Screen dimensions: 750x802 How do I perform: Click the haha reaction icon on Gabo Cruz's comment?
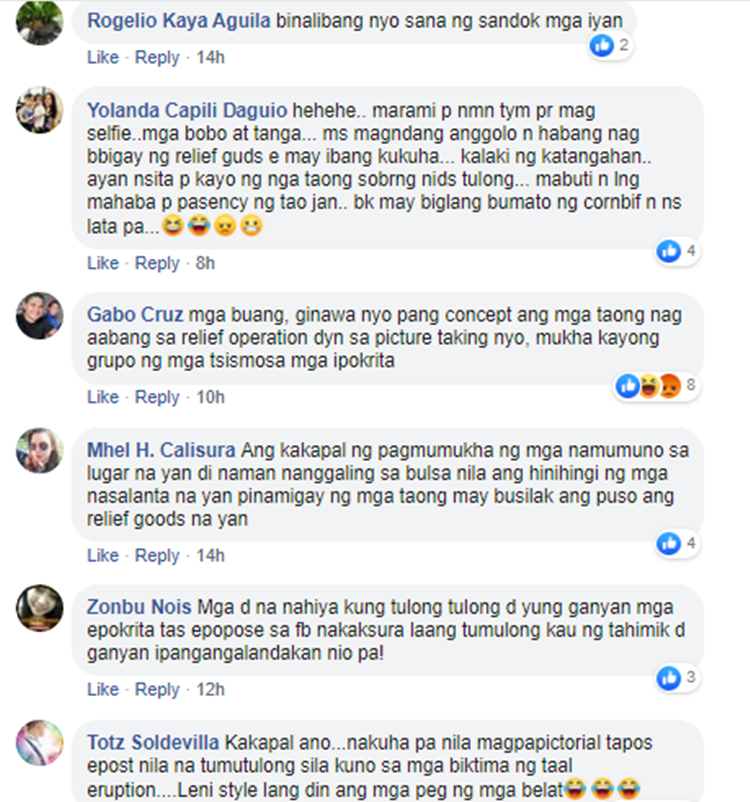click(x=649, y=386)
